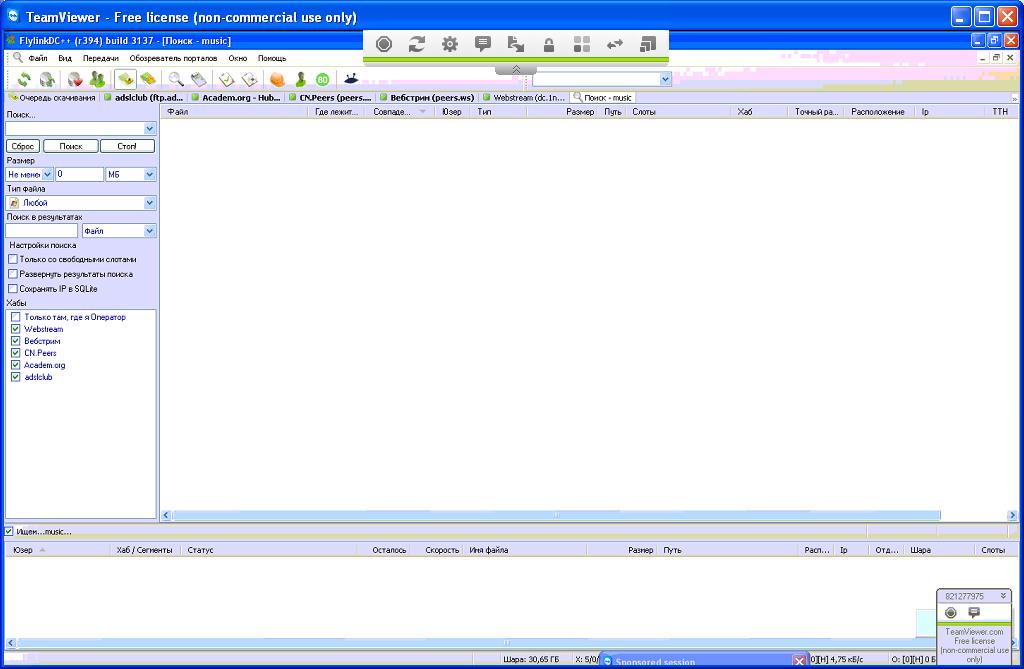Click the green tag icon after download queue
The height and width of the screenshot is (669, 1024).
148,80
